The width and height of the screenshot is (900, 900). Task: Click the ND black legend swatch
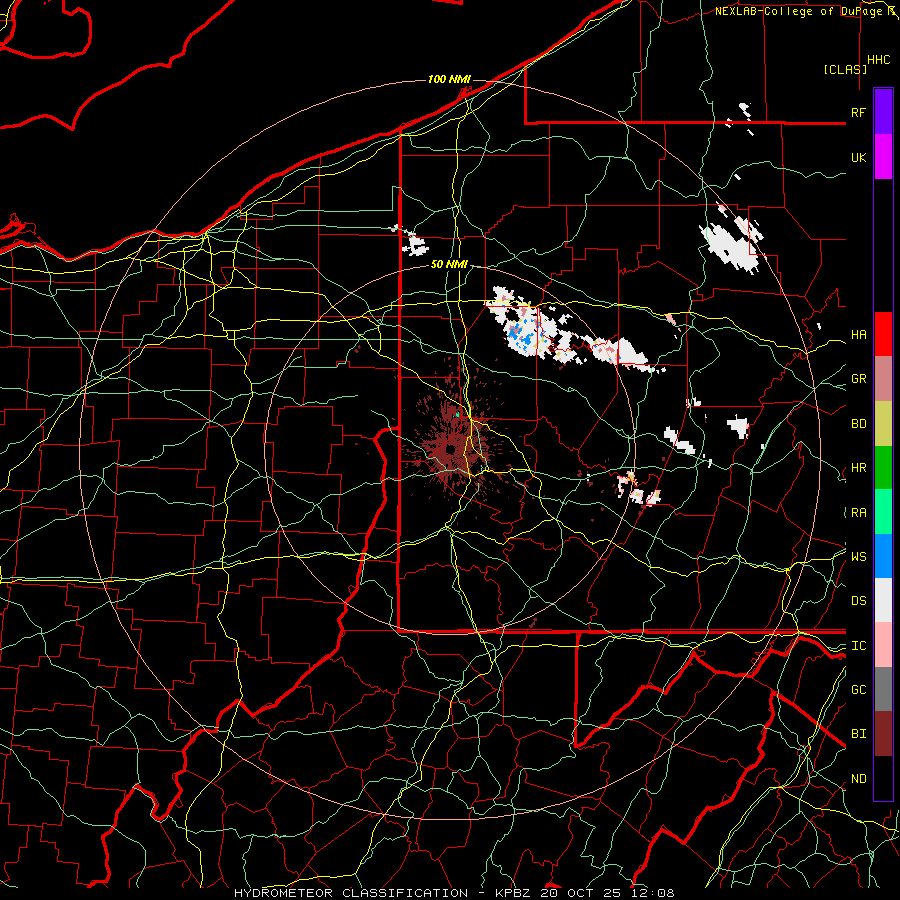pyautogui.click(x=883, y=778)
